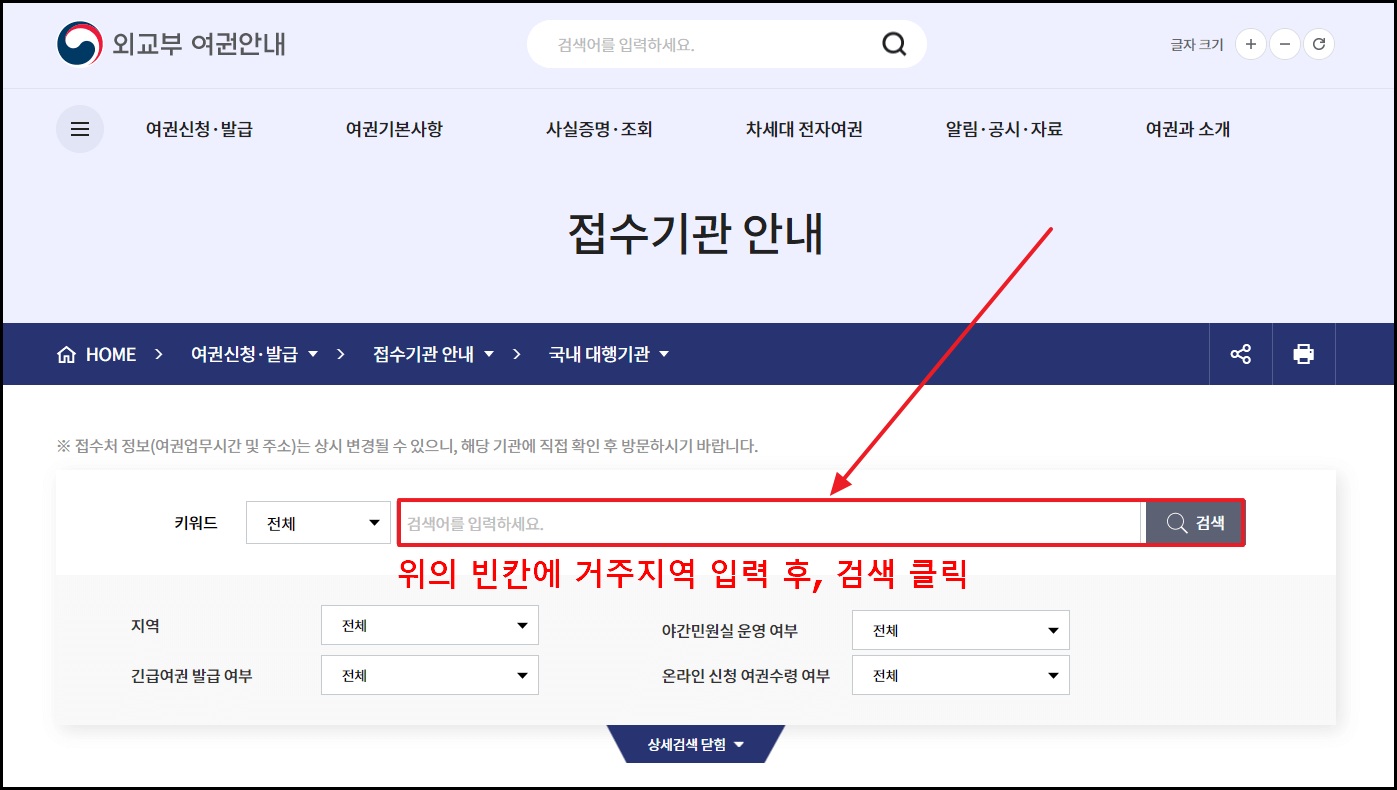Select the 여권기본사항 menu item
Viewport: 1397px width, 790px height.
393,129
